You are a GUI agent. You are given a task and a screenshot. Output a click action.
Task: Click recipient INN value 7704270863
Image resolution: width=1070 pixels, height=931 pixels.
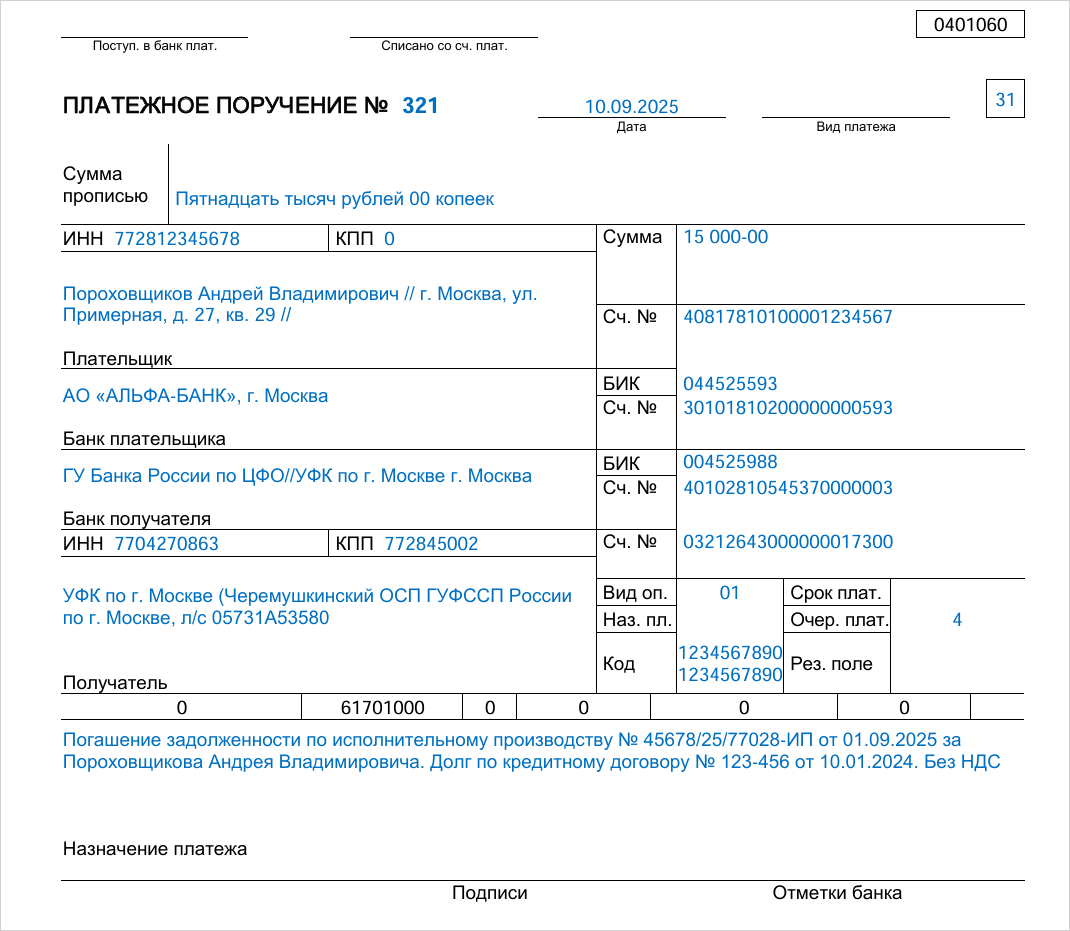(166, 544)
